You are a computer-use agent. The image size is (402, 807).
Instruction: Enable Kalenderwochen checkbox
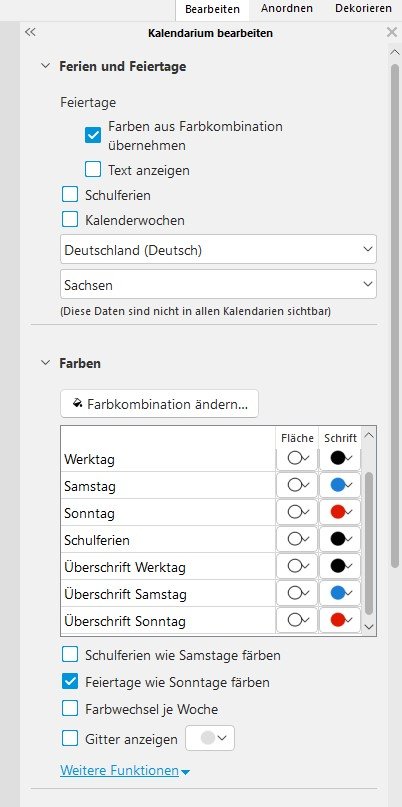(x=69, y=220)
